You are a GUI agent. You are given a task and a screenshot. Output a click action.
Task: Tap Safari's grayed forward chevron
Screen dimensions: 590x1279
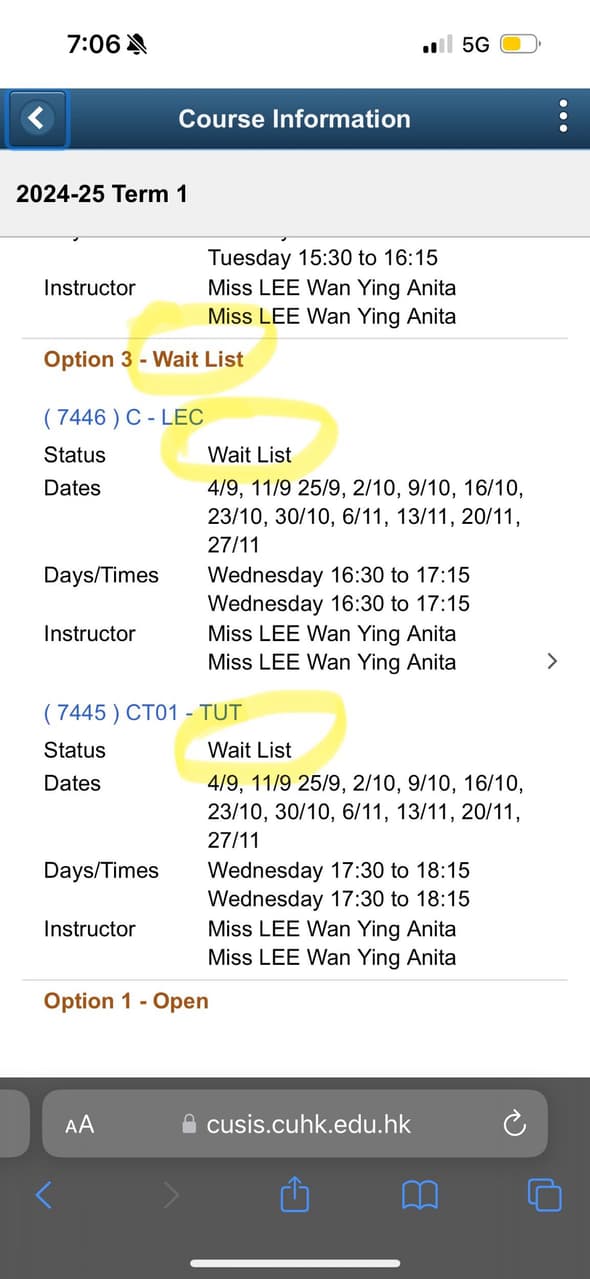click(x=170, y=1195)
